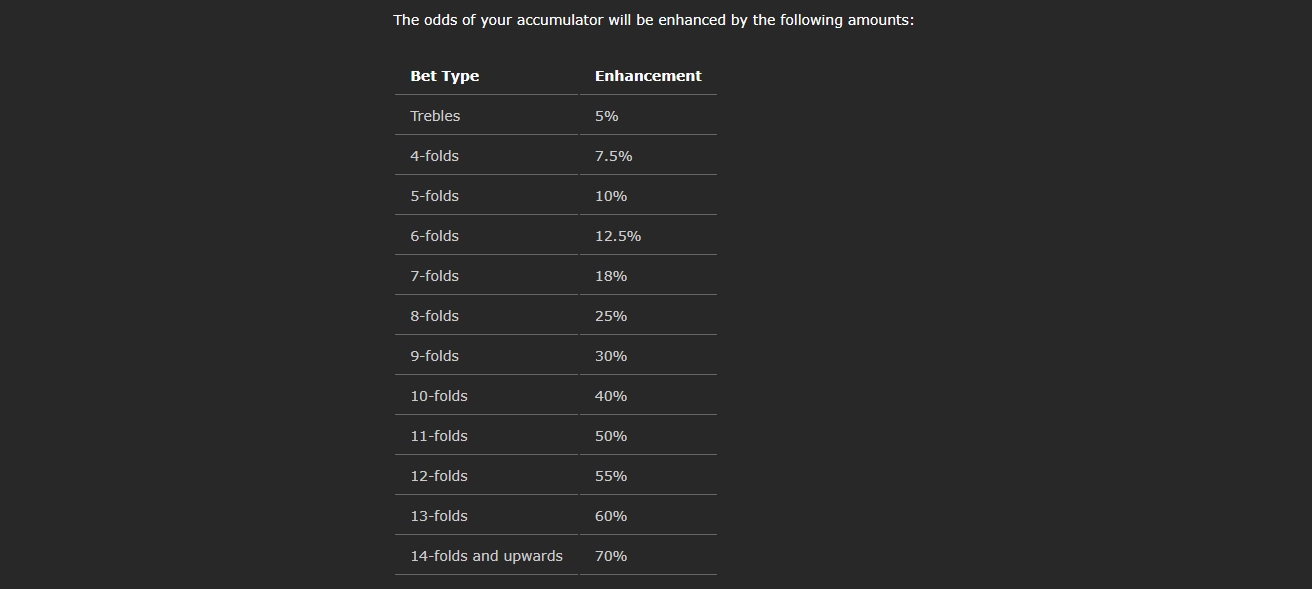1312x589 pixels.
Task: Click the '7-folds' row label
Action: [x=486, y=276]
